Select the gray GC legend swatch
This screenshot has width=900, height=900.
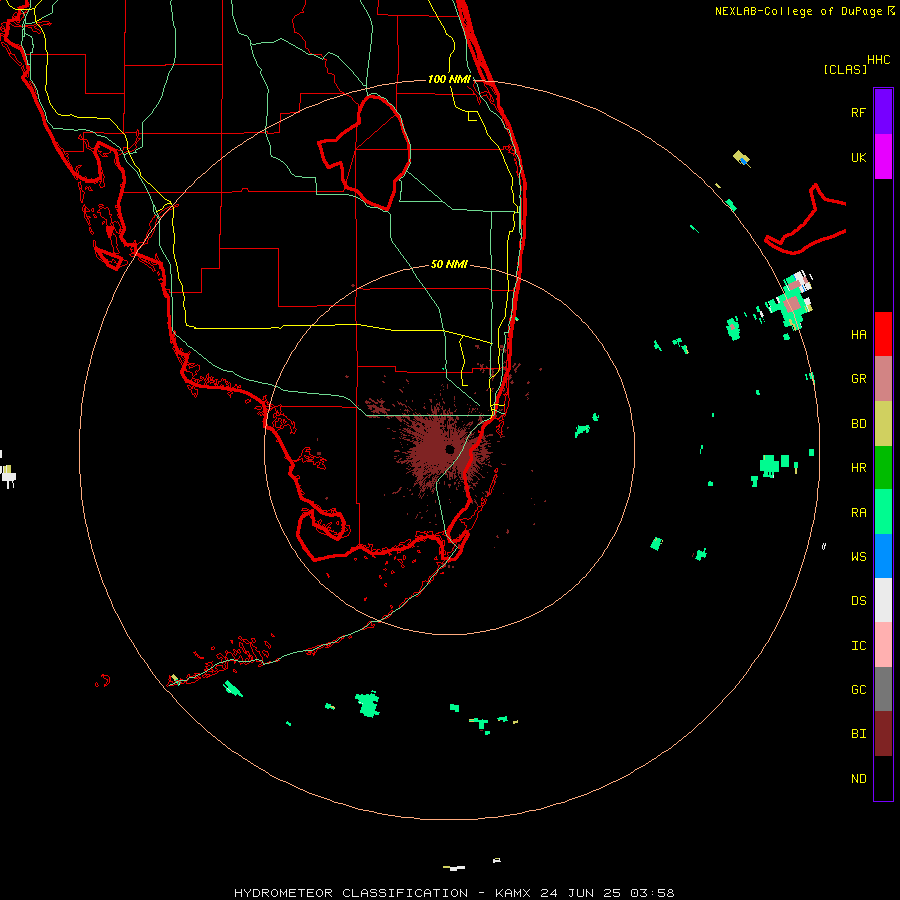(883, 689)
